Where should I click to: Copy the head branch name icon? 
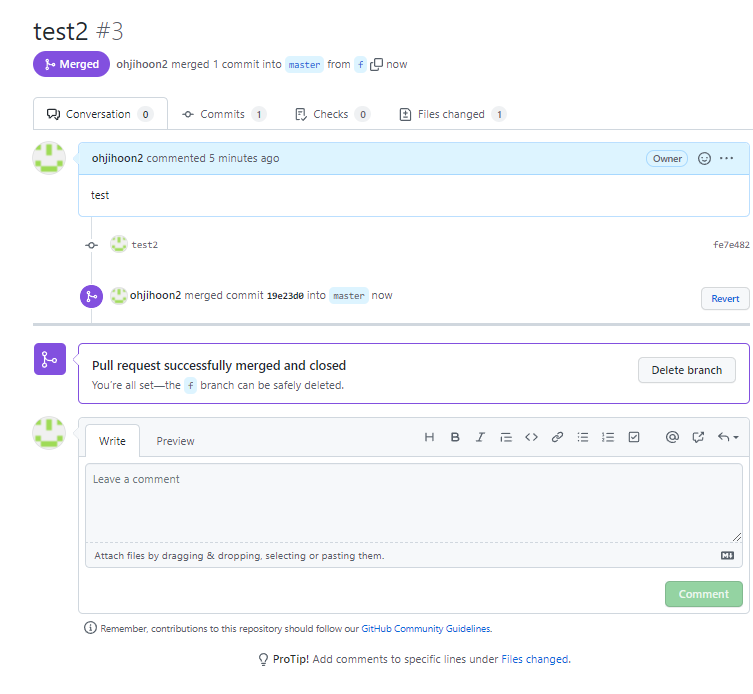[x=376, y=64]
